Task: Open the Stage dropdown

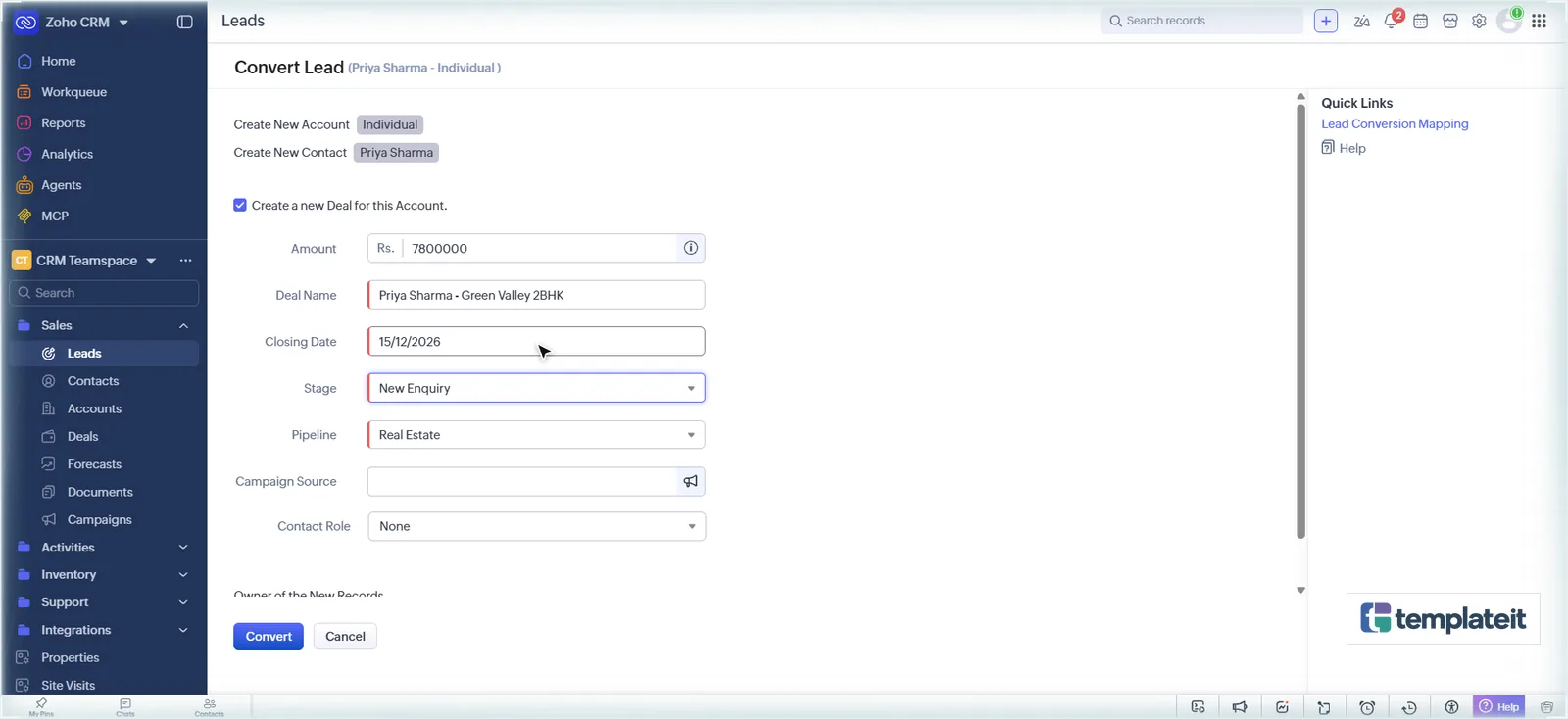Action: 536,388
